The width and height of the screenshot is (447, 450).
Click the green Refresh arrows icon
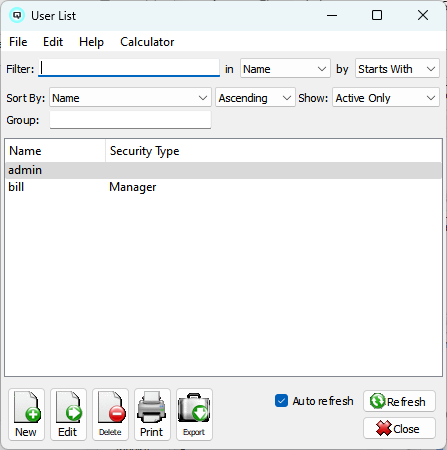[x=377, y=401]
